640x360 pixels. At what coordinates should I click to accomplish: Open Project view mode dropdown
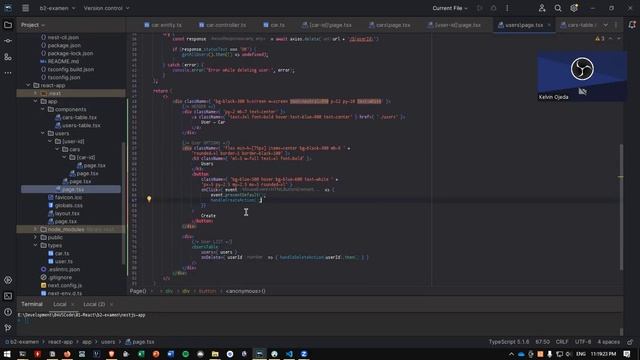(x=33, y=25)
